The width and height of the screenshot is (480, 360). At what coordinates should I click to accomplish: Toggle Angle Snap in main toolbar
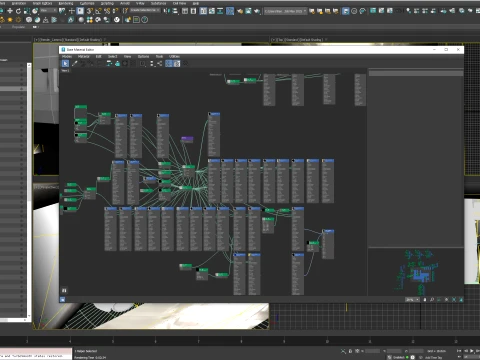click(98, 11)
